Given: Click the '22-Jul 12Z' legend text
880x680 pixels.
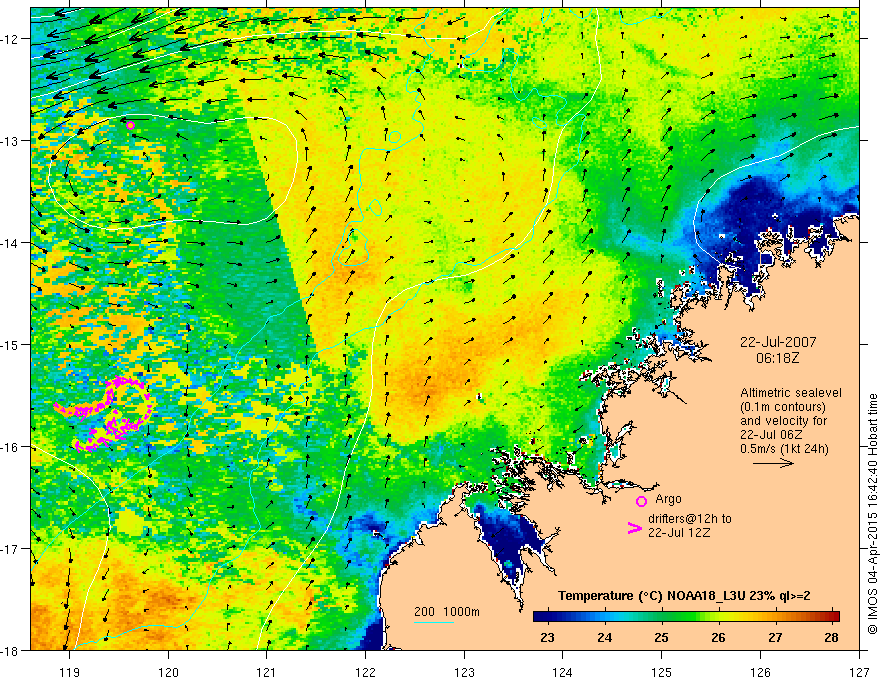Looking at the screenshot, I should pos(679,532).
